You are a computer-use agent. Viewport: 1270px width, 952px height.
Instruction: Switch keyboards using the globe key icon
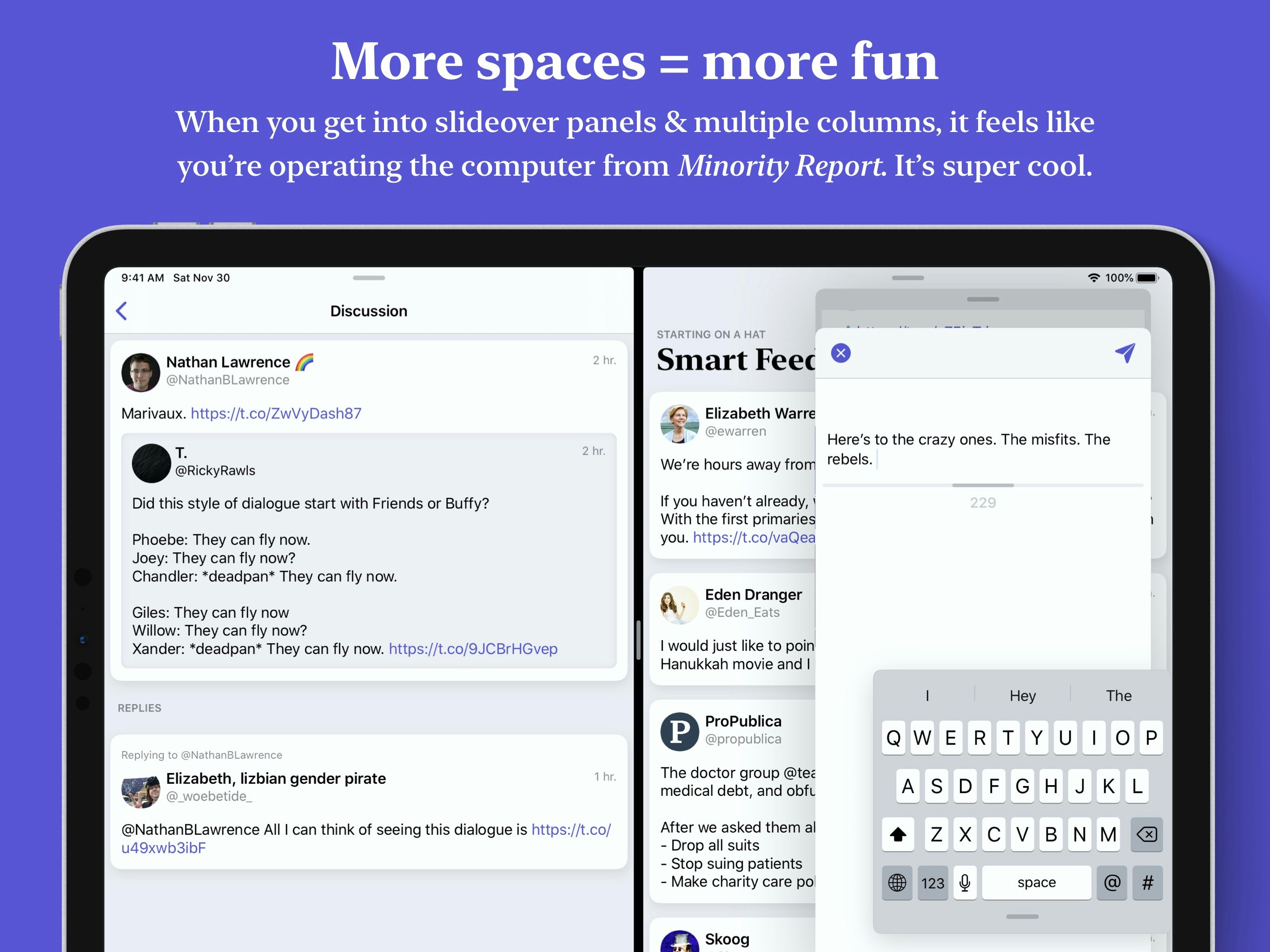pos(897,883)
